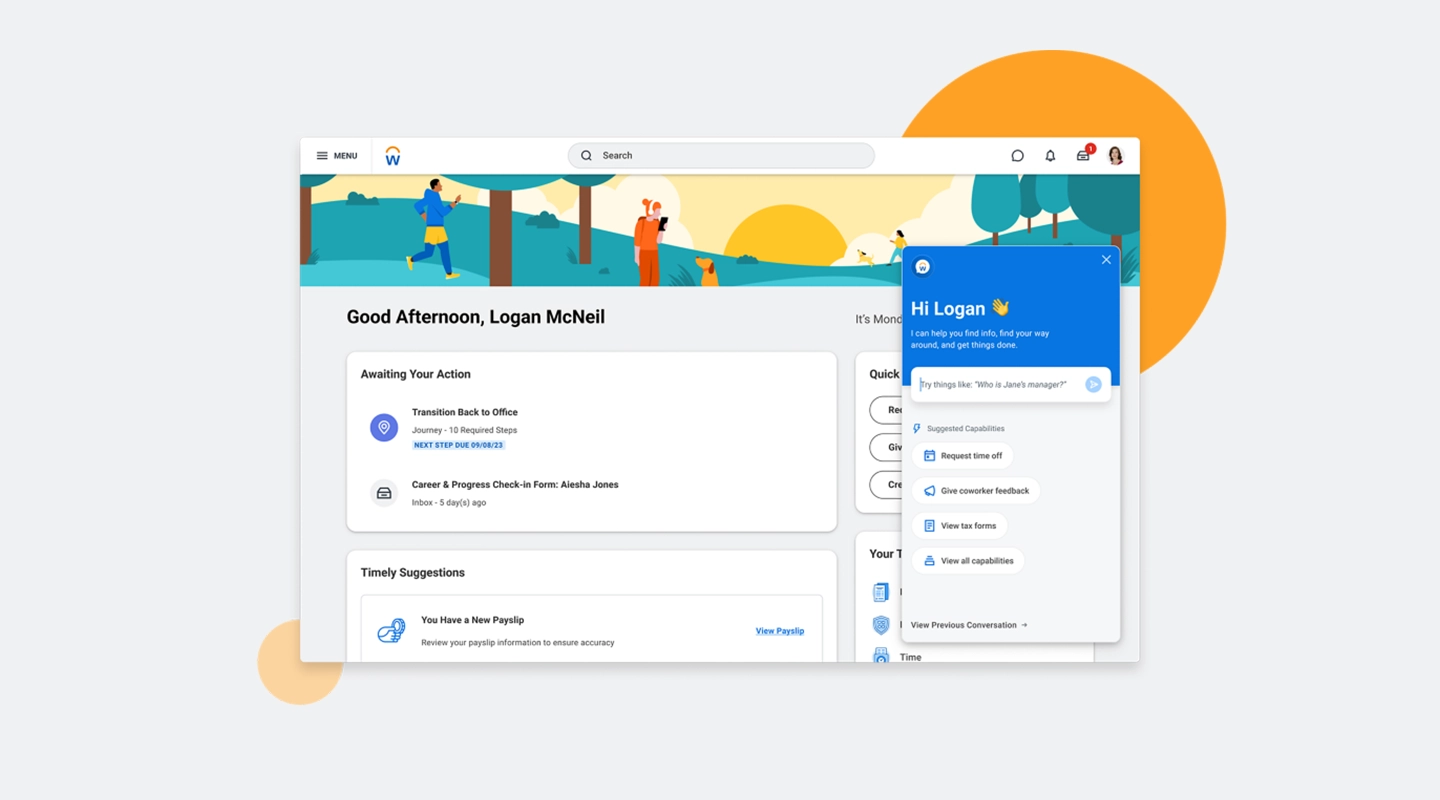Close the assistant chat panel
This screenshot has height=800, width=1440.
pos(1106,260)
